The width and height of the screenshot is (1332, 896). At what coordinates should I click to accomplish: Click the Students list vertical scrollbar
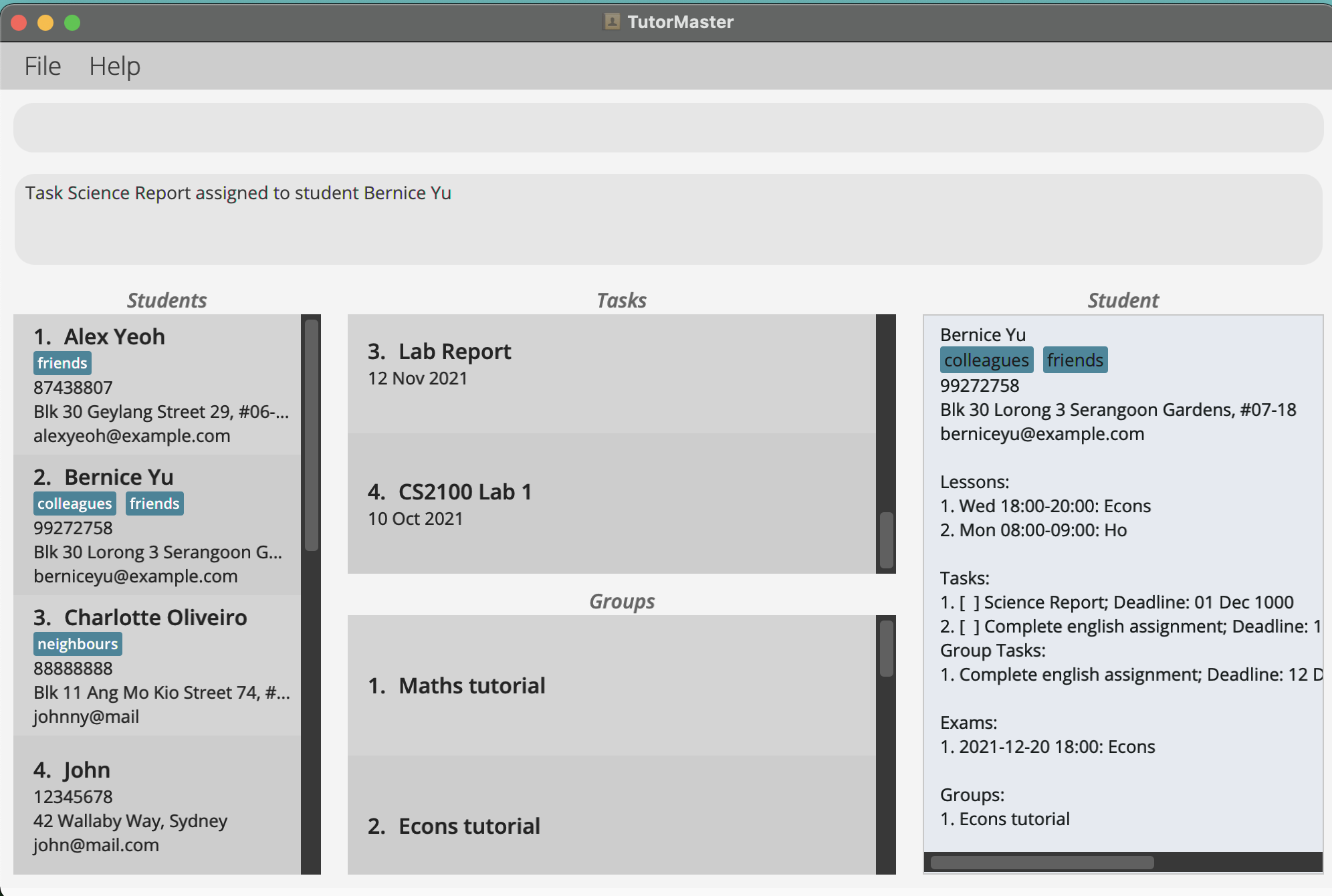(x=311, y=435)
